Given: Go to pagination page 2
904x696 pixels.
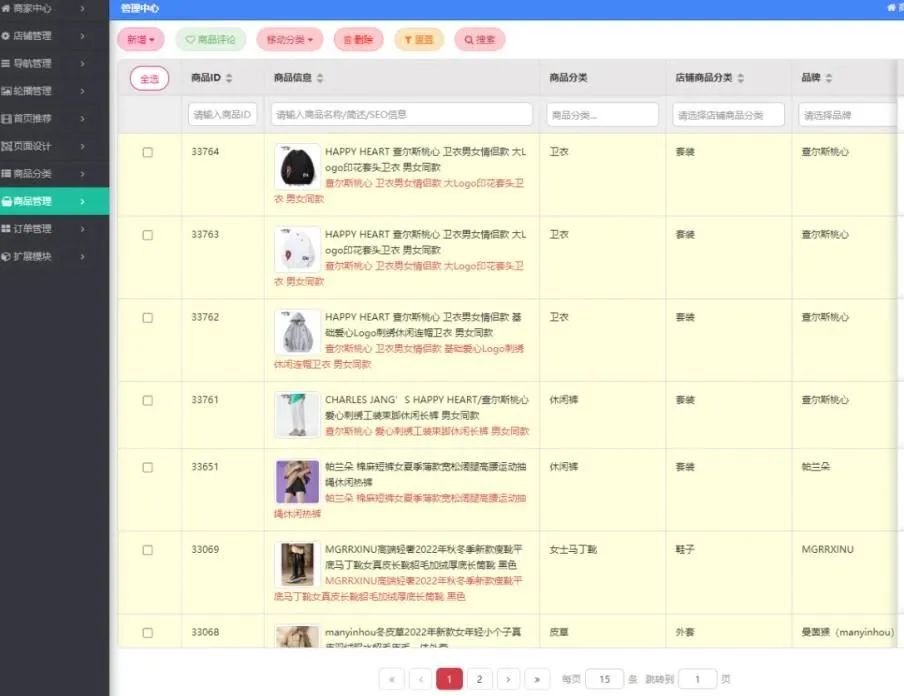Looking at the screenshot, I should point(479,678).
